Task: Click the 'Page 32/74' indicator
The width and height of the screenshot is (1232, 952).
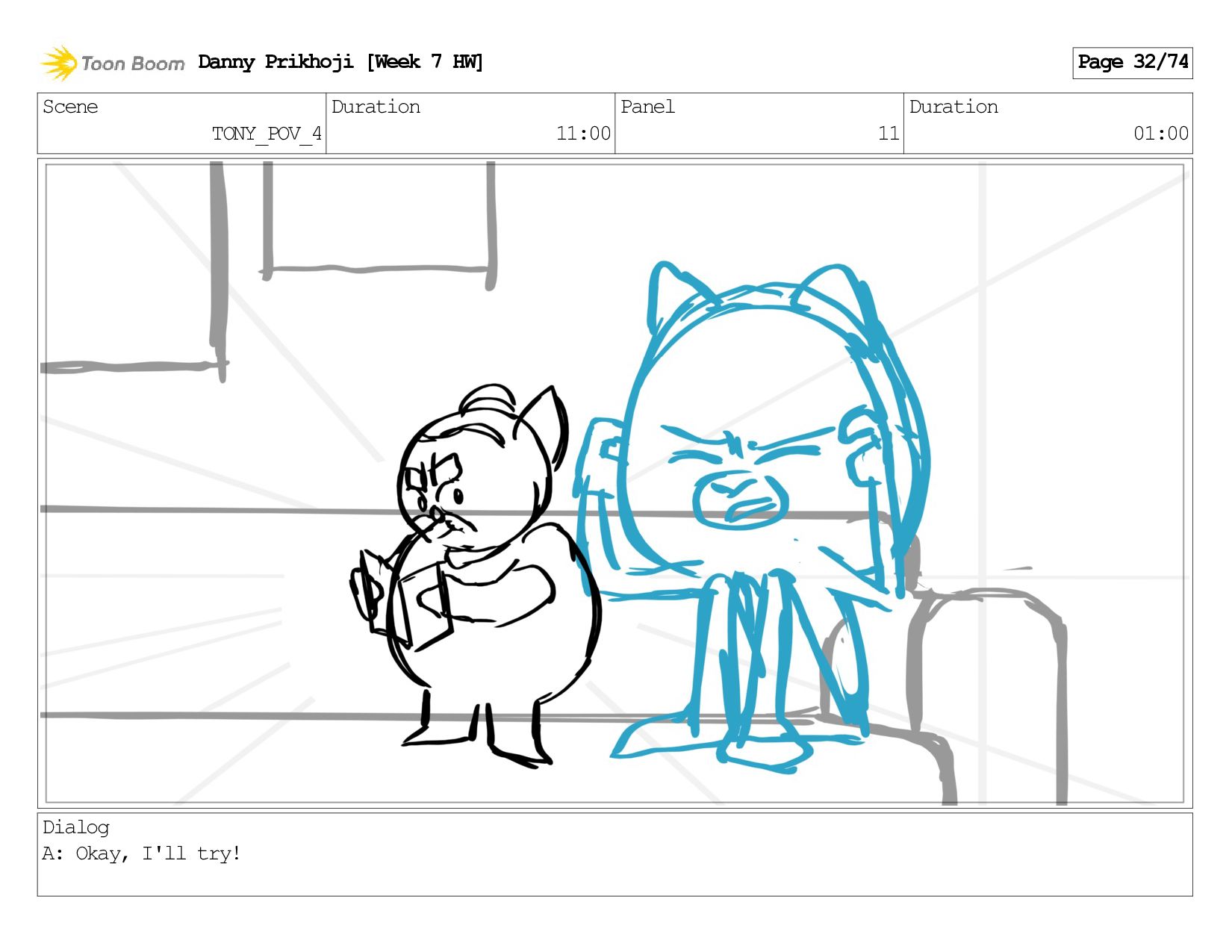Action: pos(1132,62)
